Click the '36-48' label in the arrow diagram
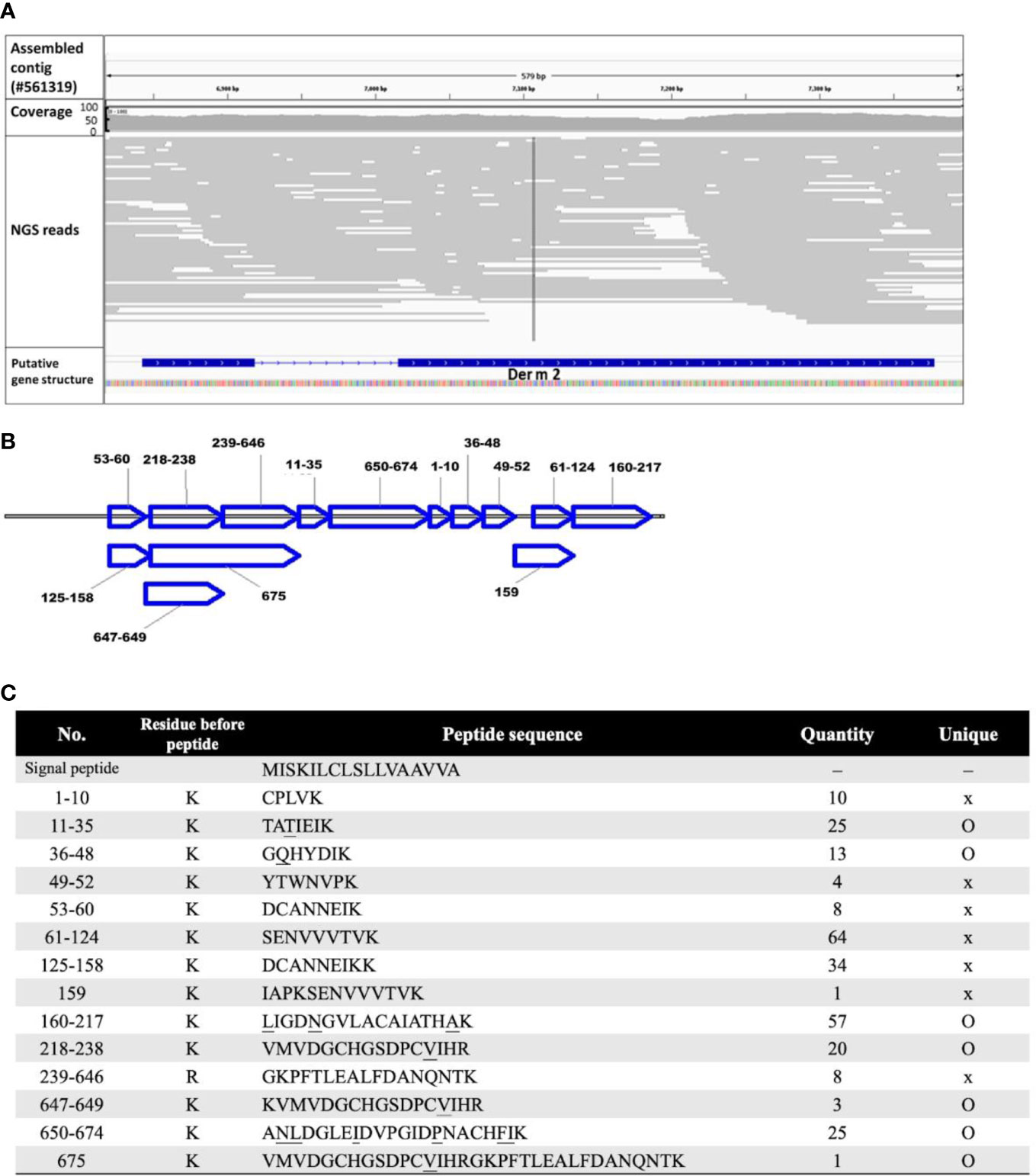The width and height of the screenshot is (1036, 1176). click(482, 442)
